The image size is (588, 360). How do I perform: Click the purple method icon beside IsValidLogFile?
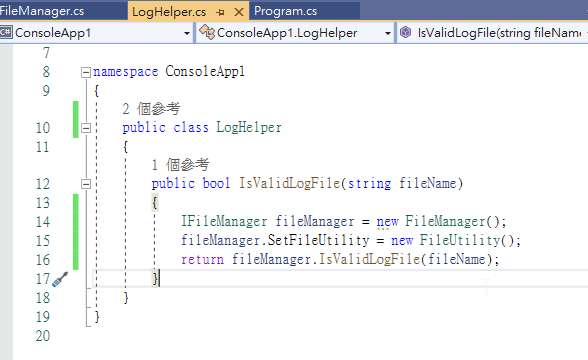coord(405,32)
